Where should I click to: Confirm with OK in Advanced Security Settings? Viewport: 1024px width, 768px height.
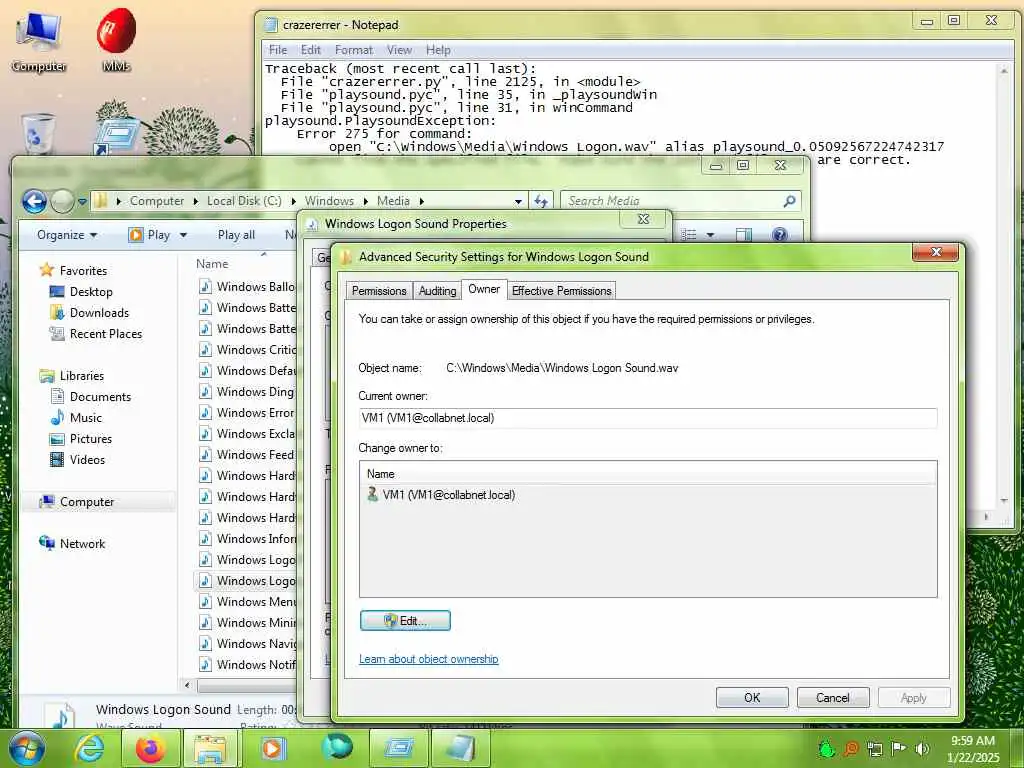point(752,697)
